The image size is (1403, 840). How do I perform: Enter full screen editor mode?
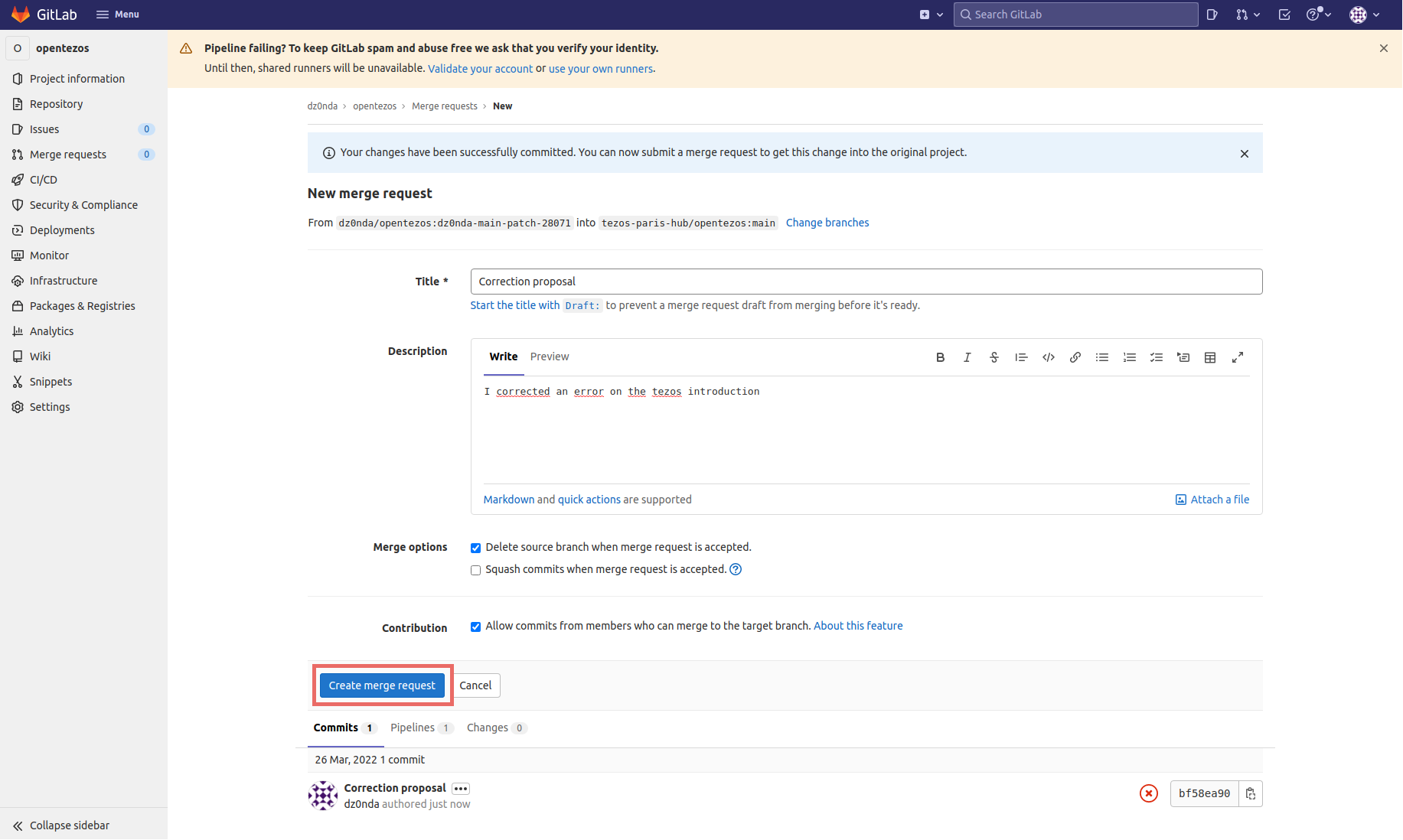tap(1237, 357)
